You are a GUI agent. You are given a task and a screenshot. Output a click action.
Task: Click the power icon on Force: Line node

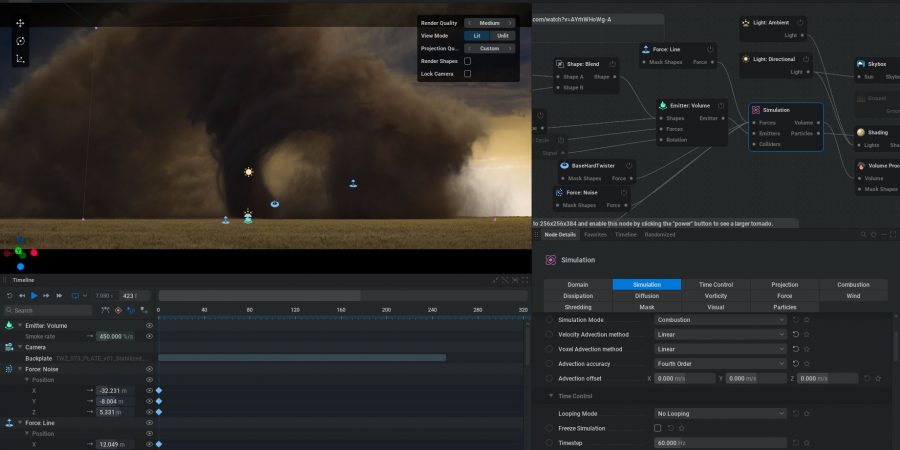coord(710,49)
